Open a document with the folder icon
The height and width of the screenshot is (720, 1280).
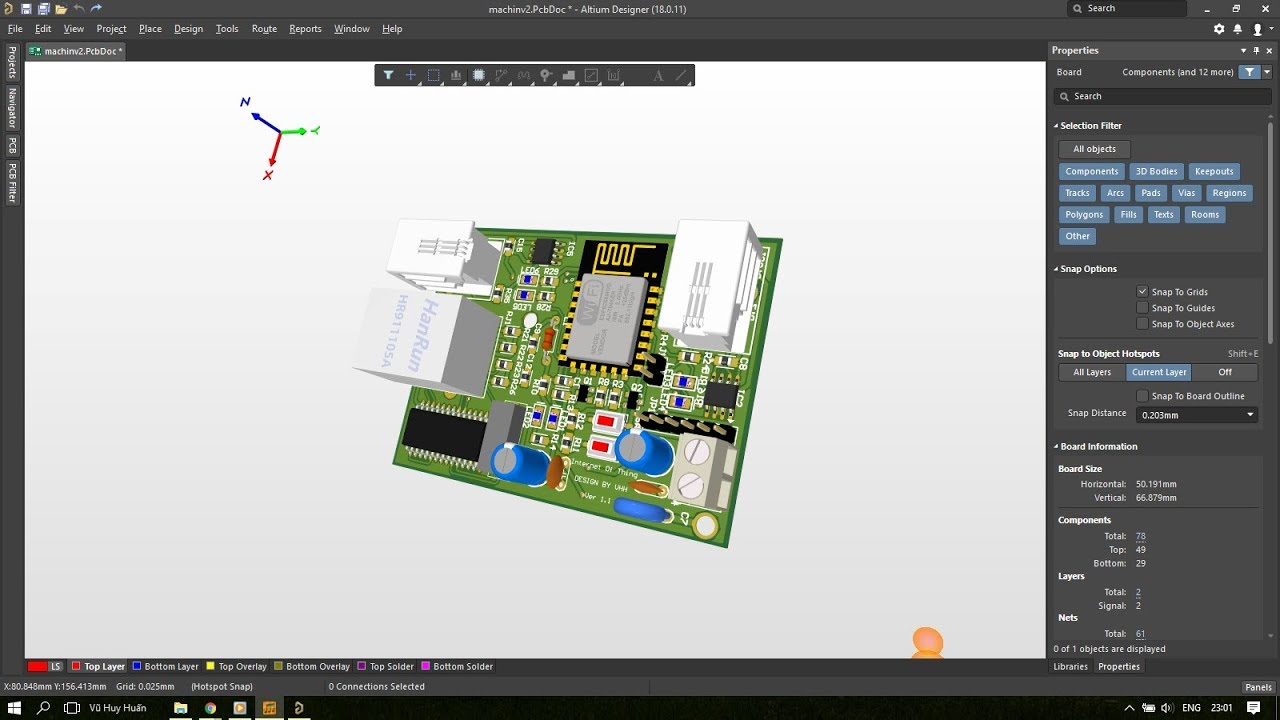tap(61, 8)
